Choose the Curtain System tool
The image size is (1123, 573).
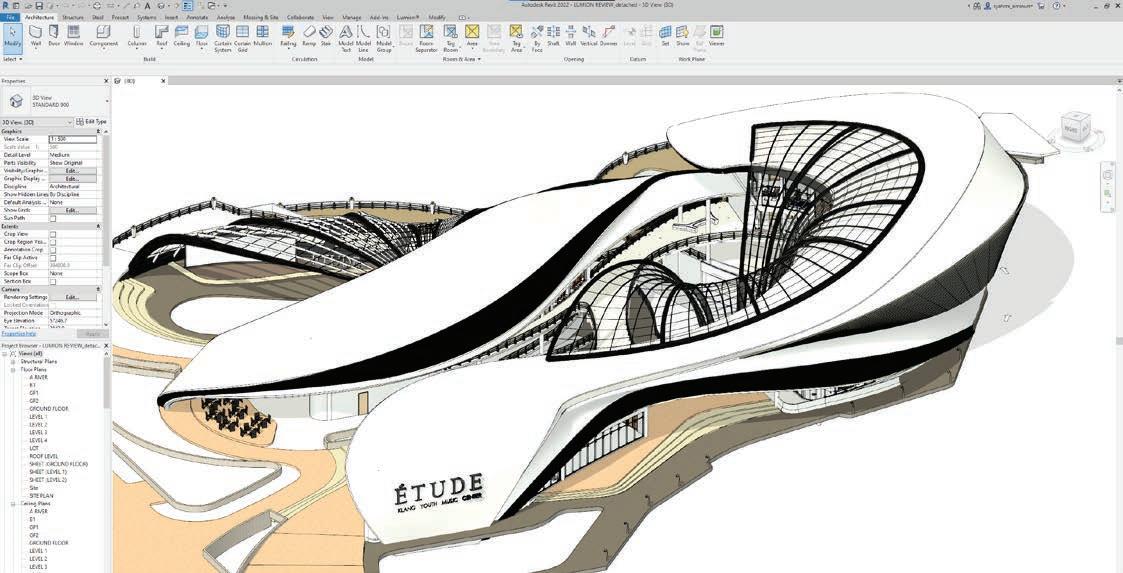(223, 39)
